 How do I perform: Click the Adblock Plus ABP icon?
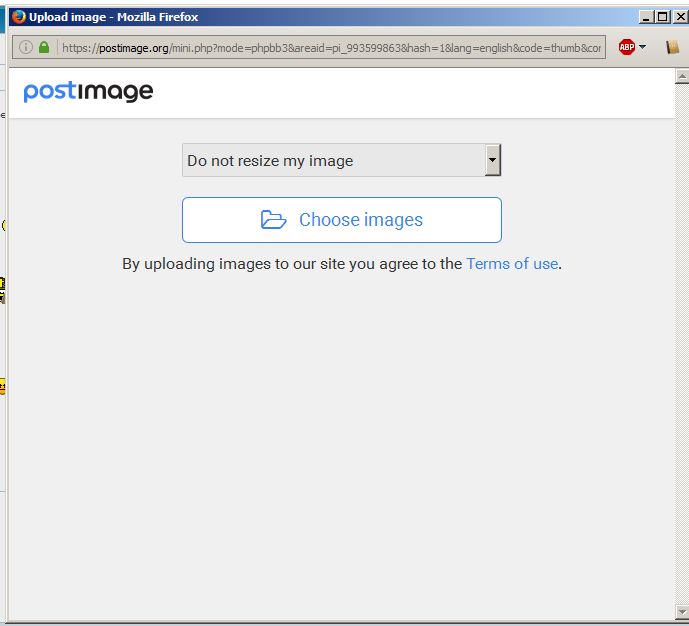(627, 47)
